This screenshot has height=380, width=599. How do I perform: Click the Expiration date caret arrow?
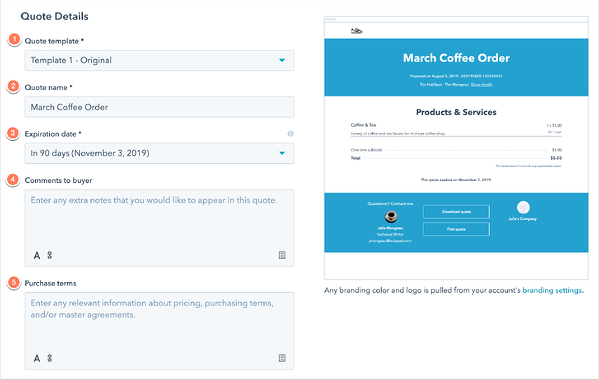[x=282, y=153]
